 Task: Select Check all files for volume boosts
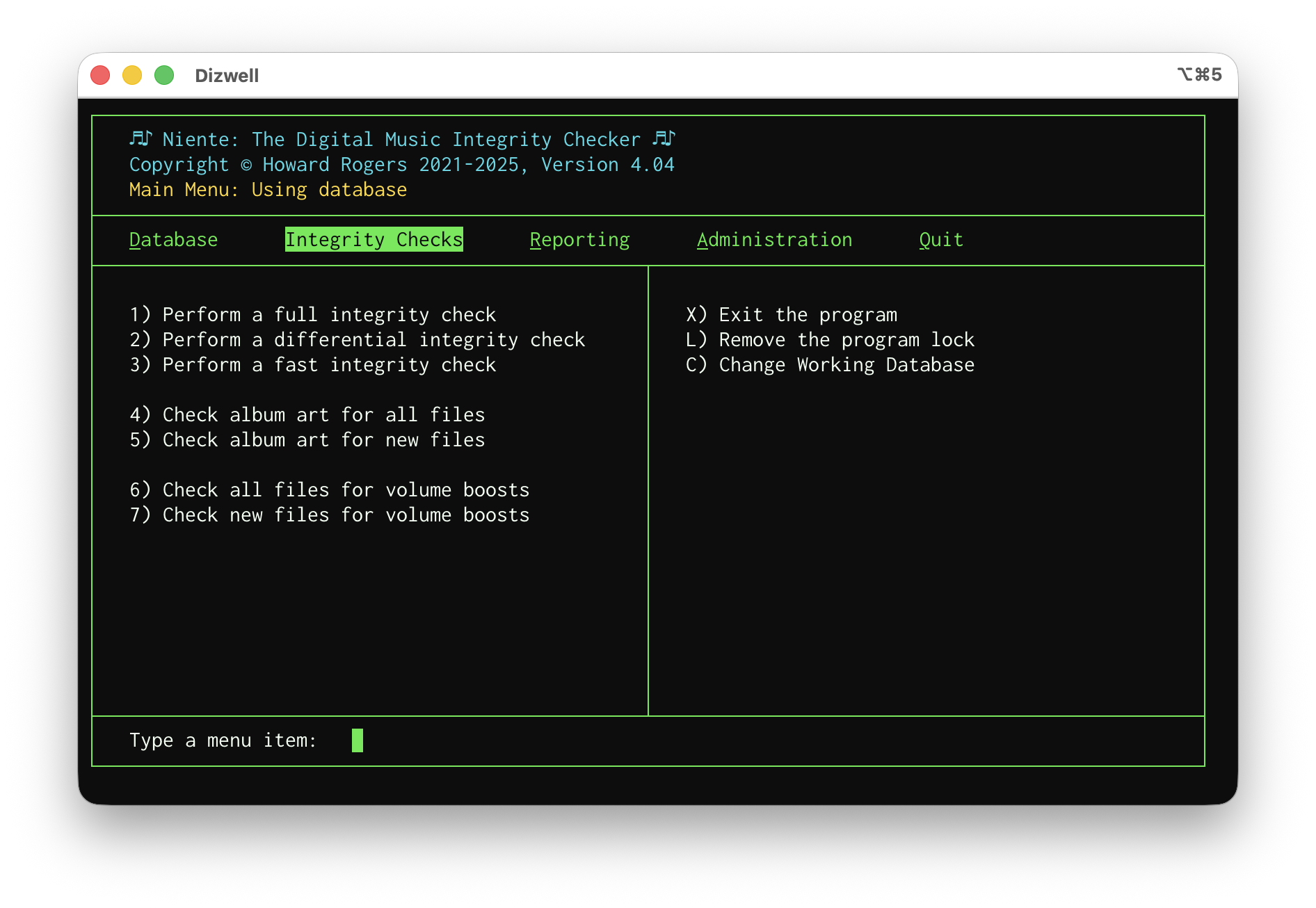pos(330,490)
